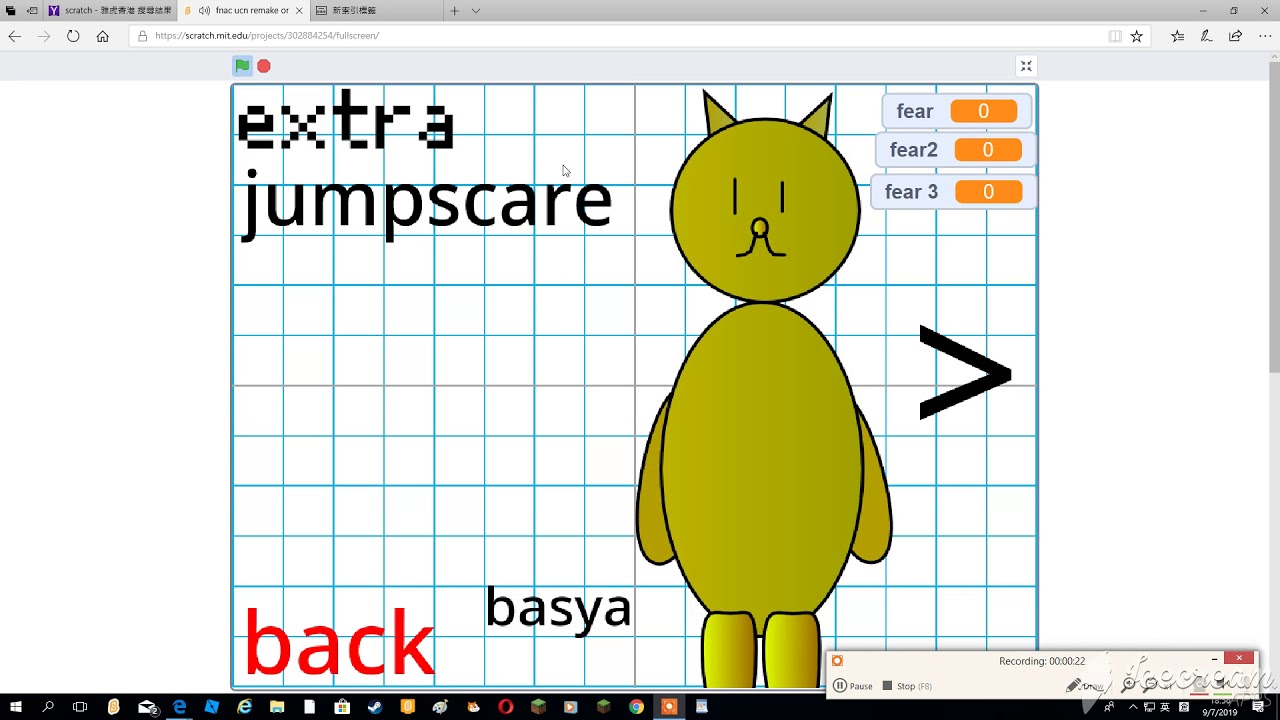
Task: Click the recorder zoom in magnifier
Action: coord(1128,685)
